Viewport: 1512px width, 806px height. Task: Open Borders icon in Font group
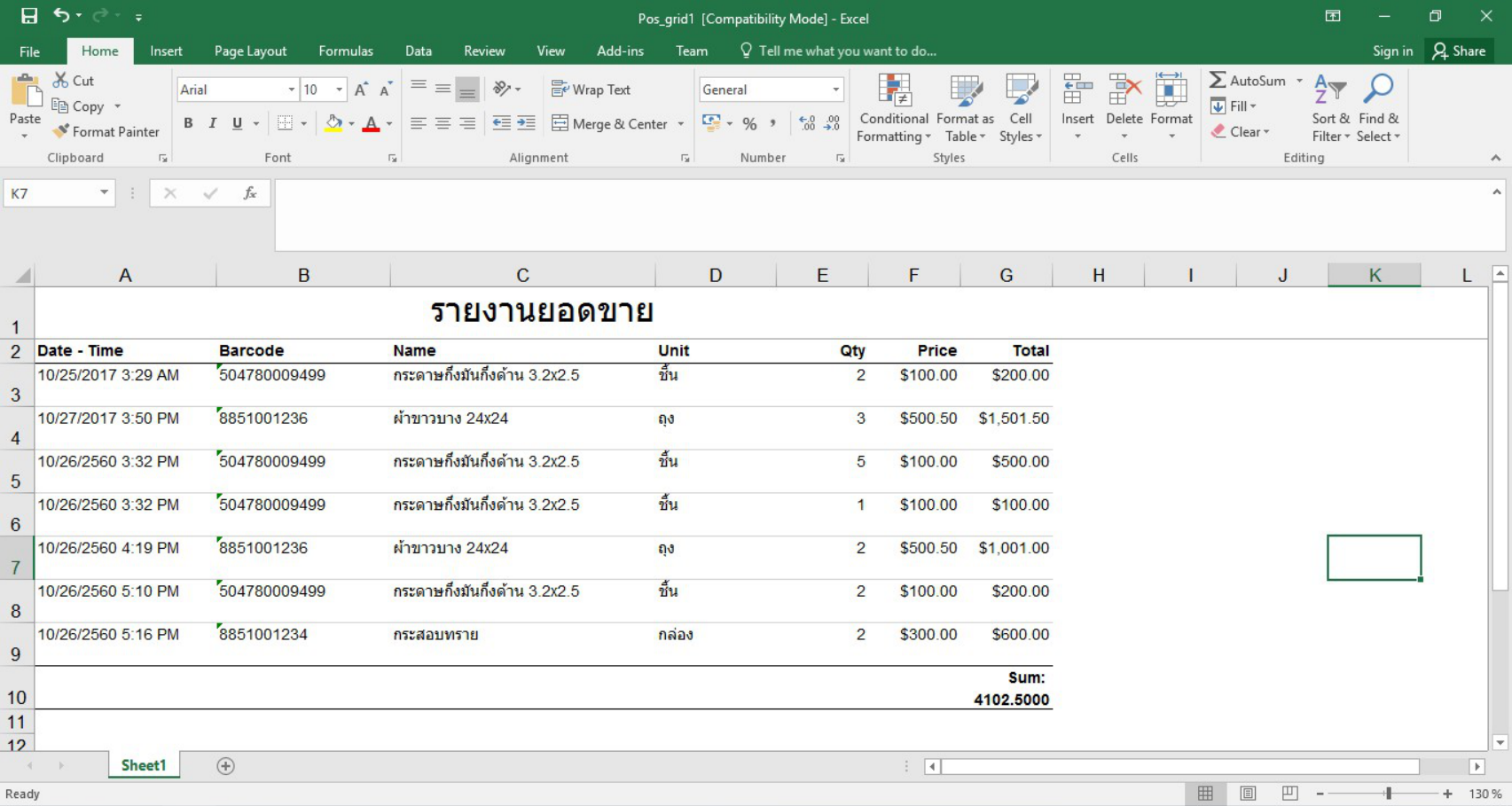[x=285, y=123]
